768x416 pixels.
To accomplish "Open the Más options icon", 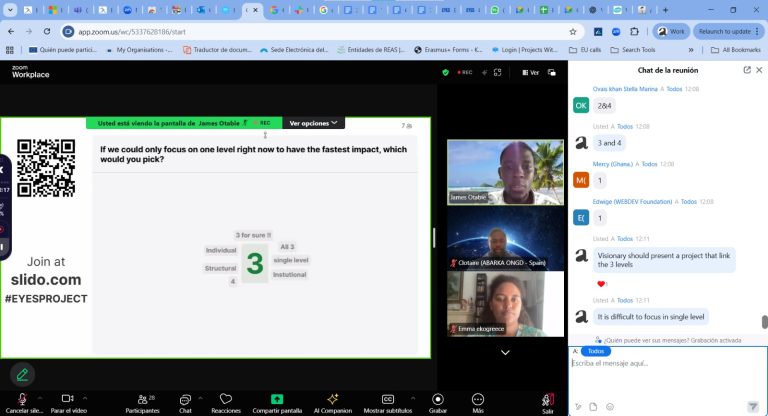I will [x=477, y=399].
